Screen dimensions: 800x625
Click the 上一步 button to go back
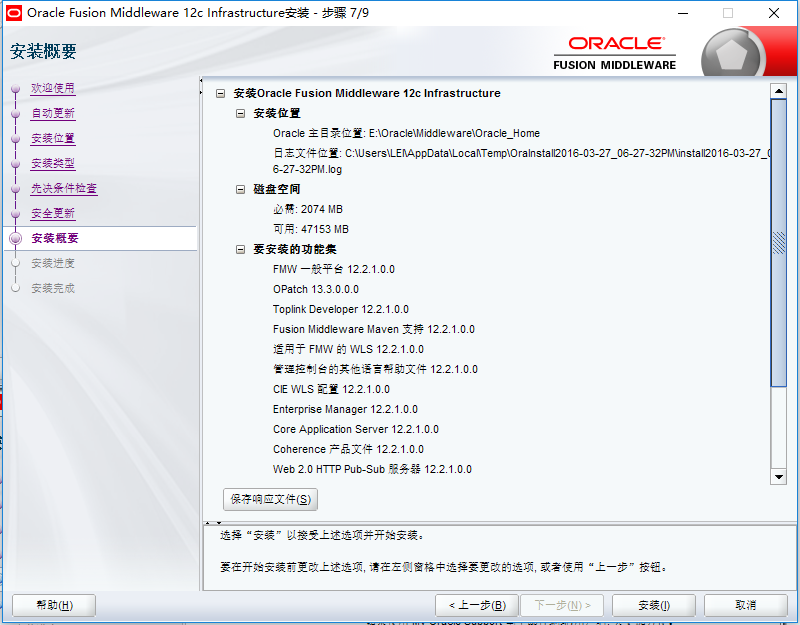pos(478,605)
